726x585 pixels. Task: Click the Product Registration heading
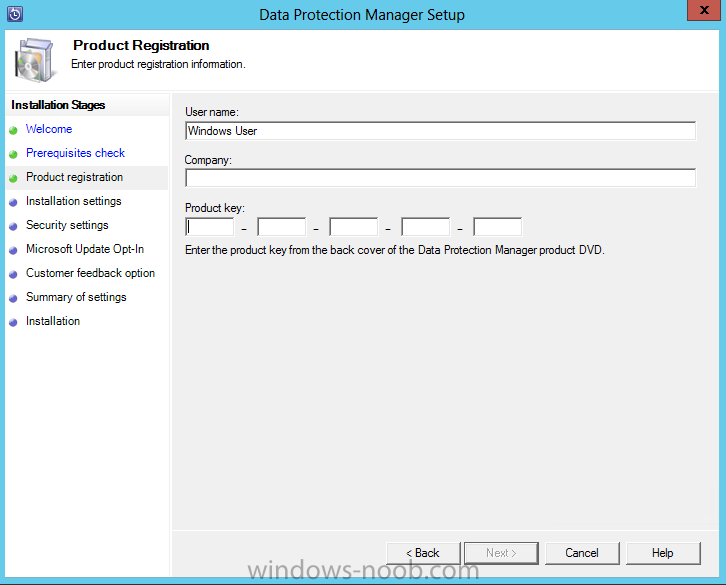pyautogui.click(x=141, y=45)
